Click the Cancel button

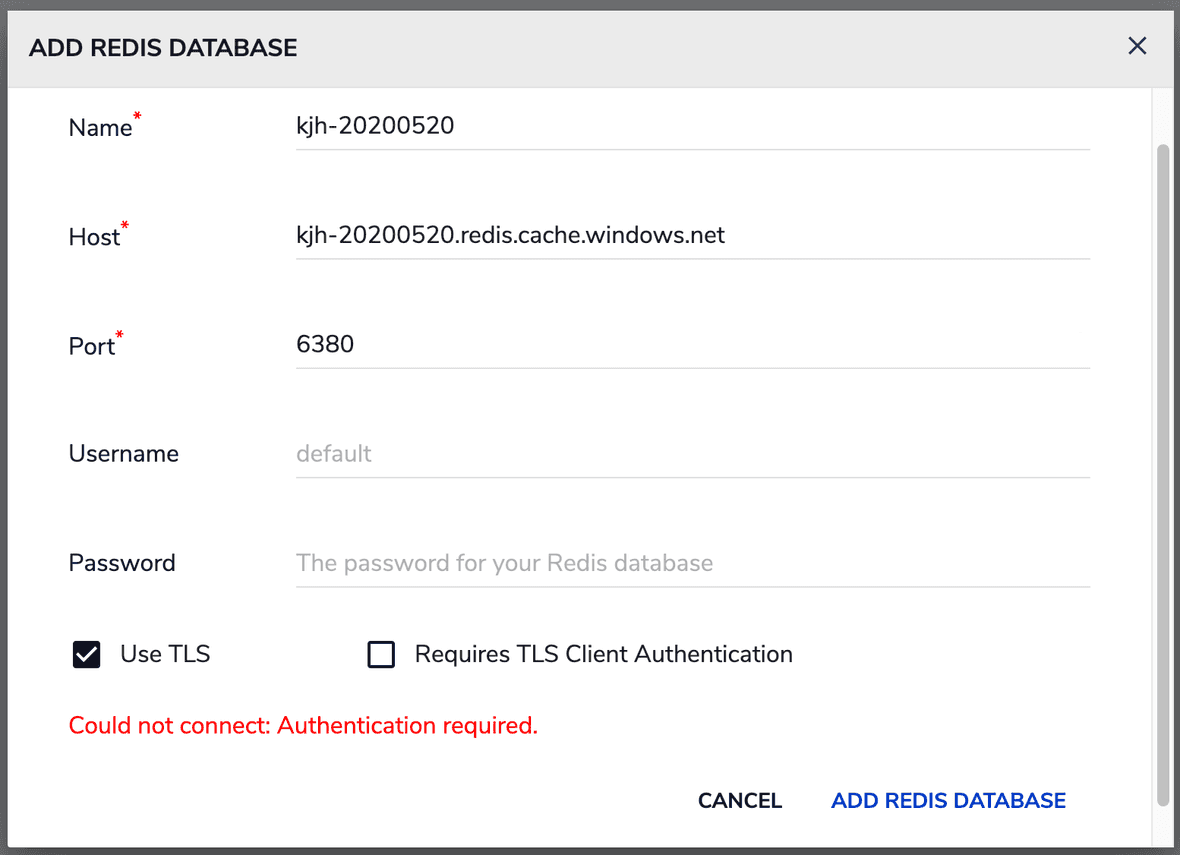[x=739, y=800]
